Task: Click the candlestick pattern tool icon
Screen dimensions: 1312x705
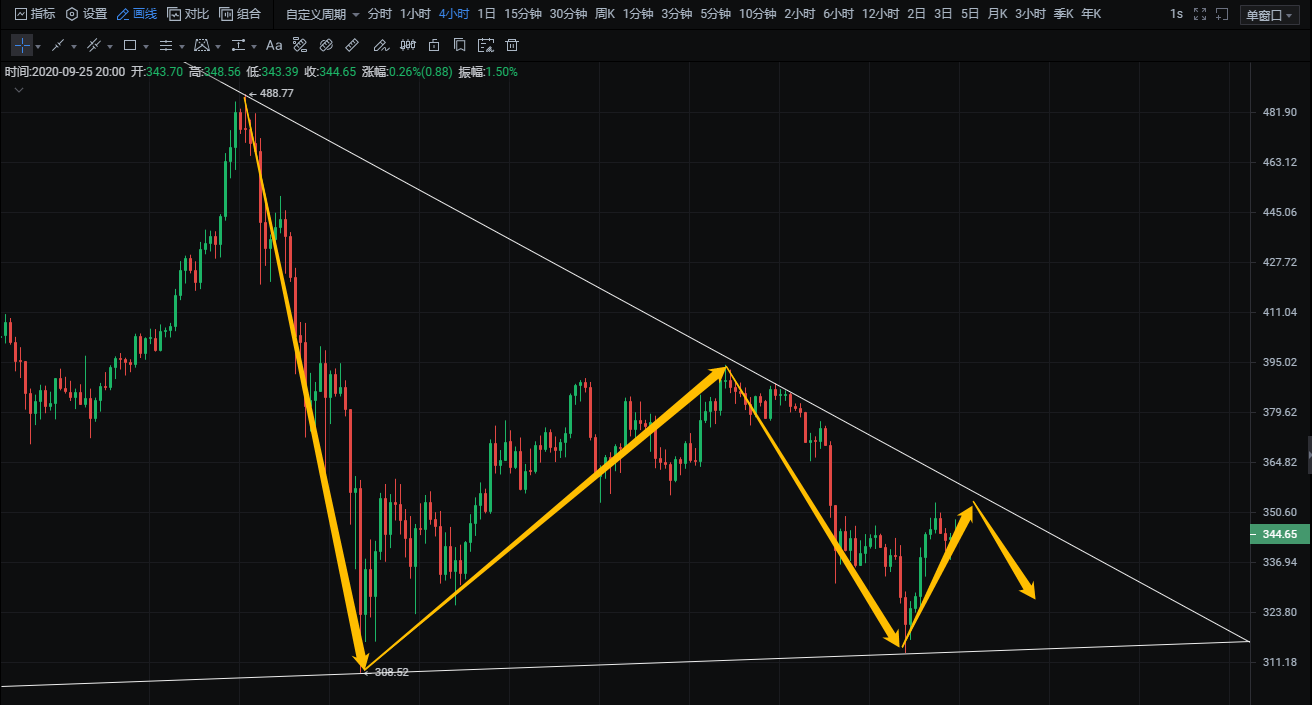Action: tap(407, 46)
